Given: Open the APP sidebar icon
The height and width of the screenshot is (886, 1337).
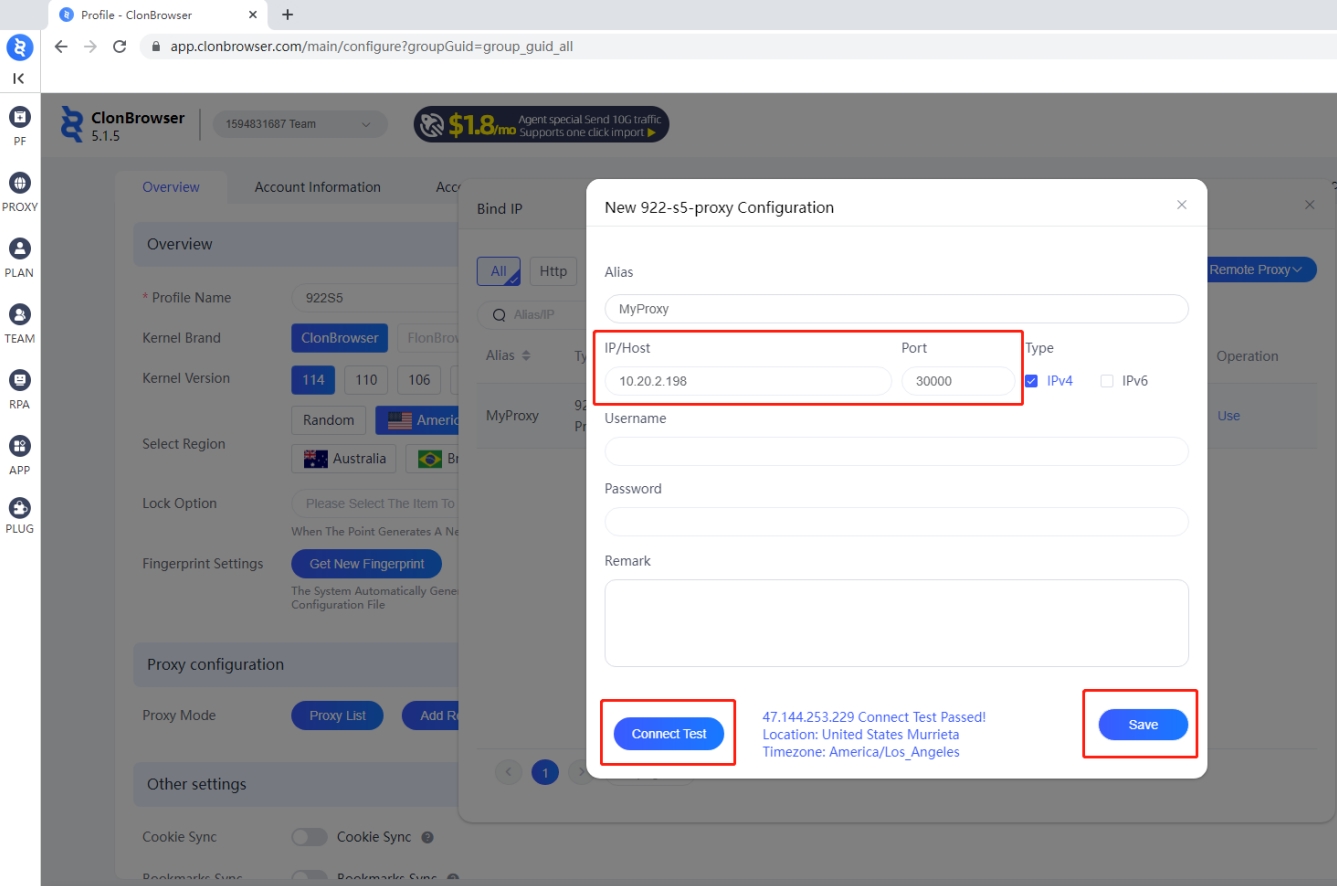Looking at the screenshot, I should tap(19, 446).
